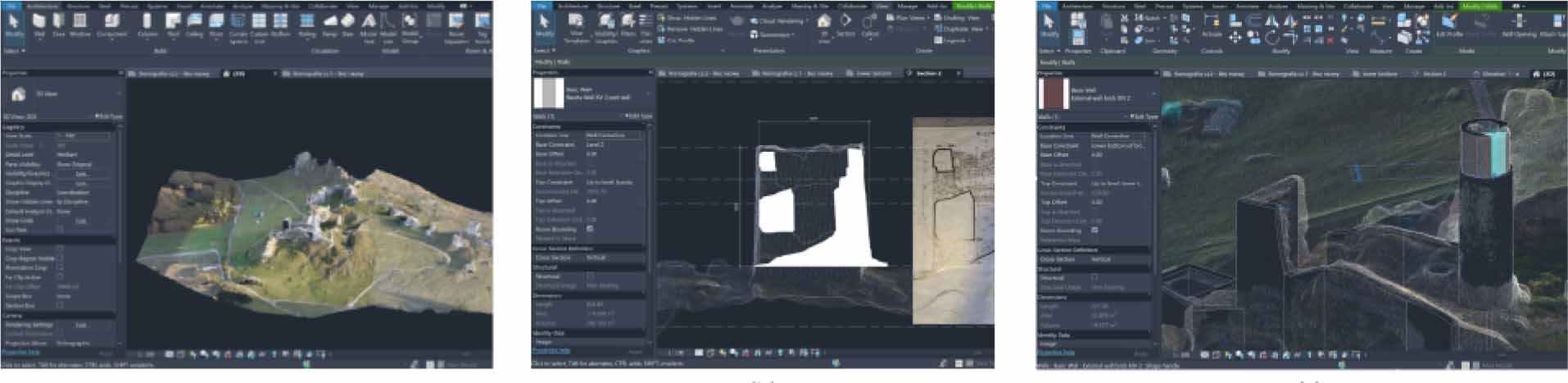Select the Wall Opening tool
Image resolution: width=1568 pixels, height=383 pixels.
pyautogui.click(x=1519, y=25)
